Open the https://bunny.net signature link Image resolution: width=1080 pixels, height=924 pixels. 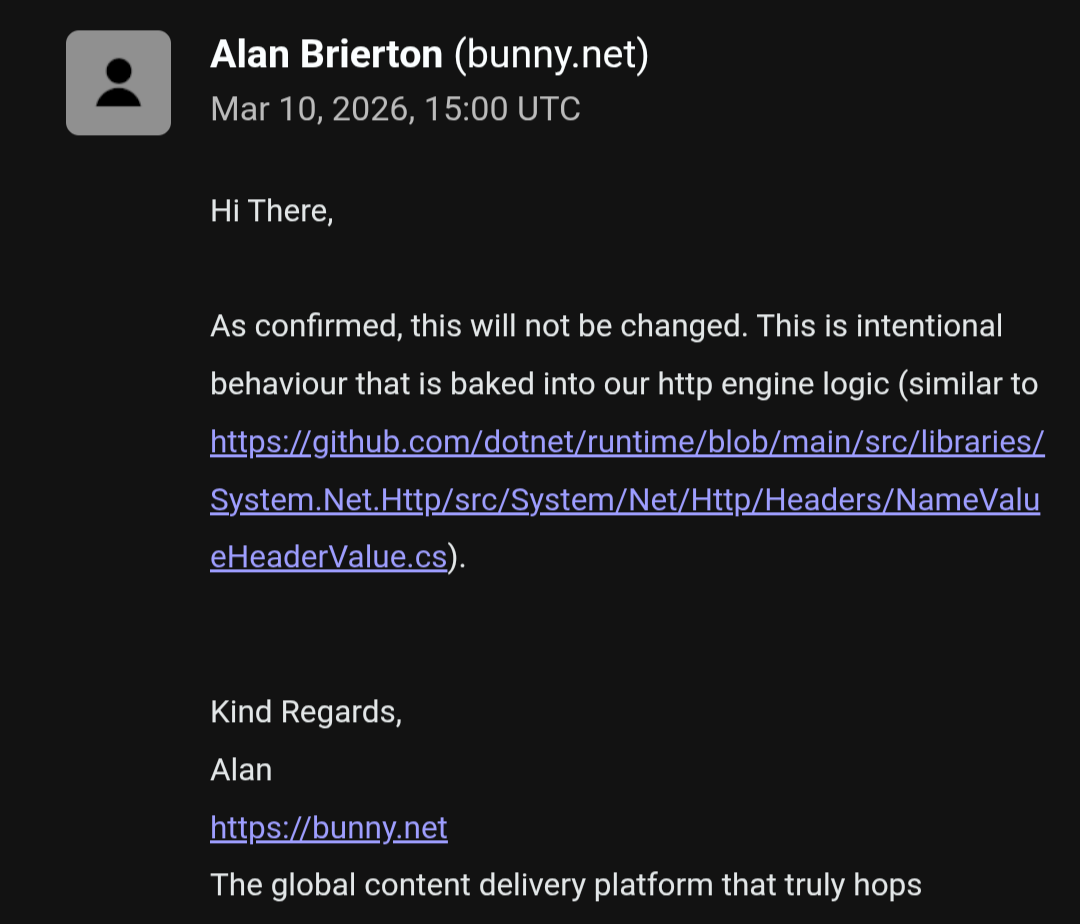[329, 828]
